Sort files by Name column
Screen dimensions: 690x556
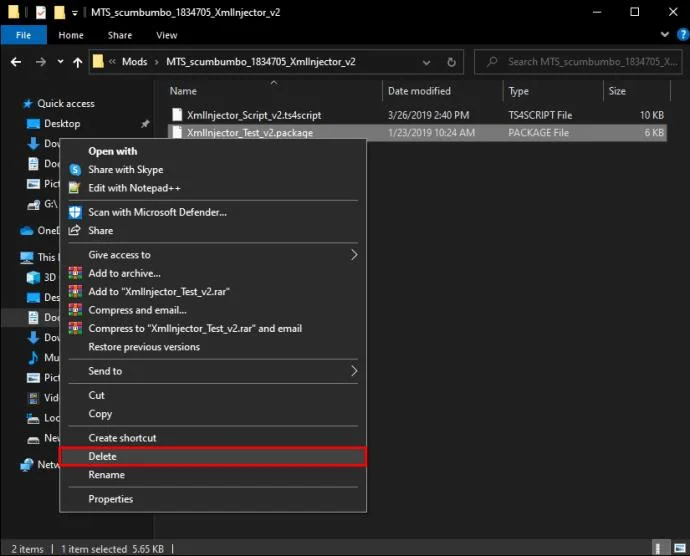pyautogui.click(x=183, y=91)
